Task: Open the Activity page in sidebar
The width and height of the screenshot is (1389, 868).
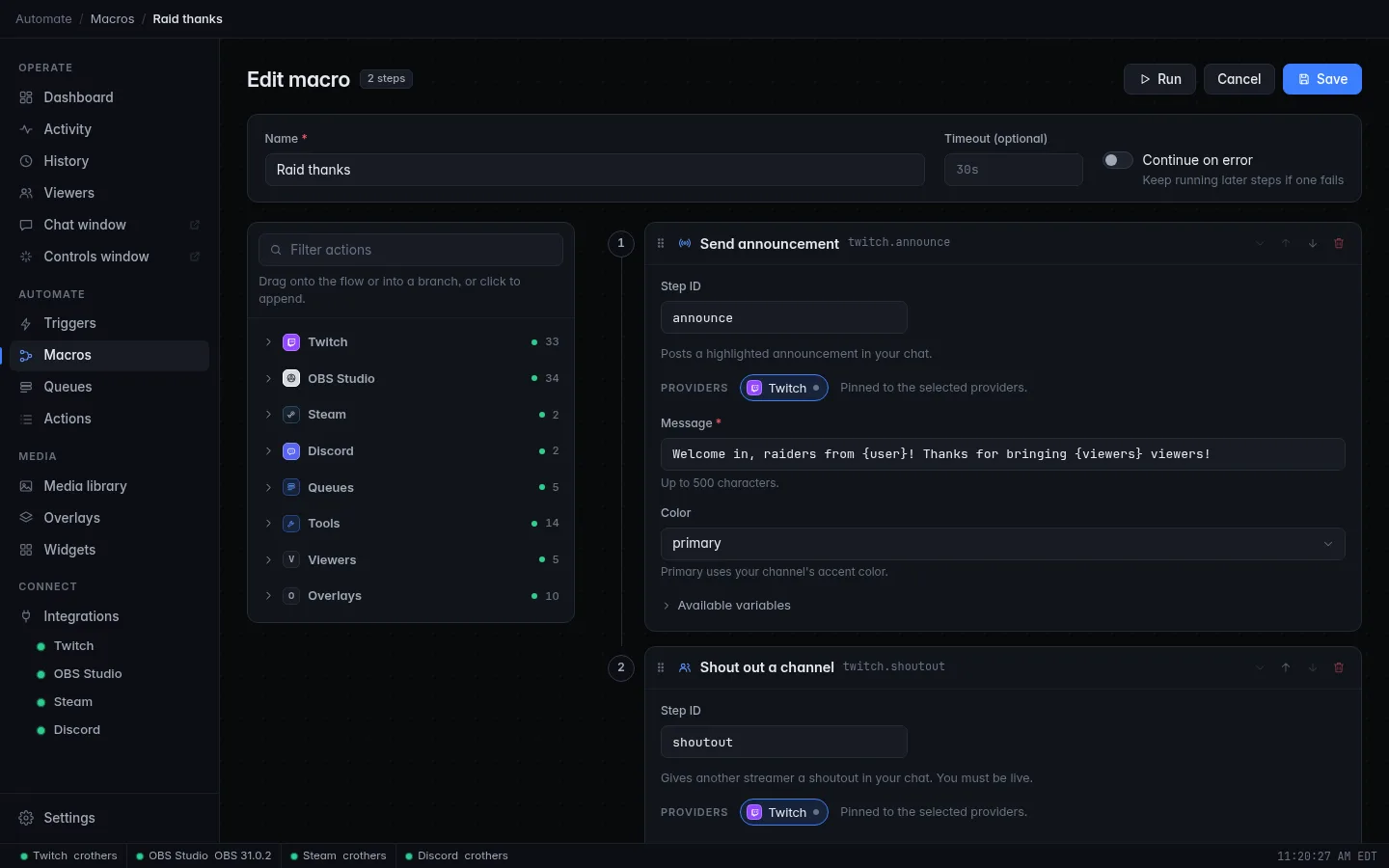Action: click(x=109, y=129)
